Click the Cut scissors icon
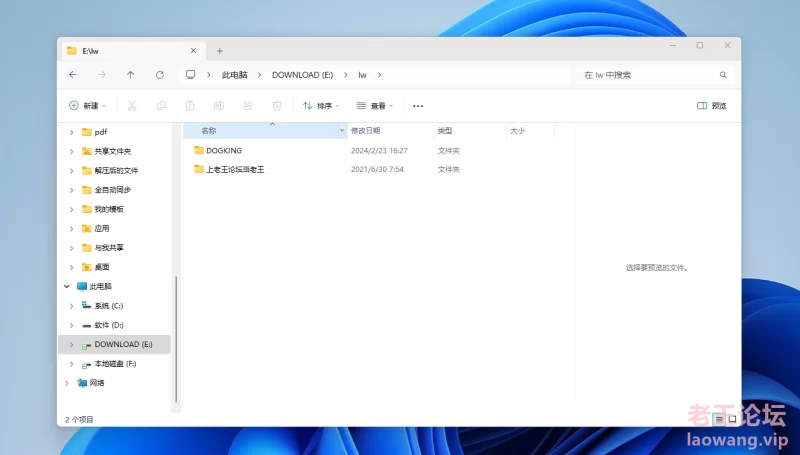This screenshot has height=455, width=800. [x=132, y=106]
